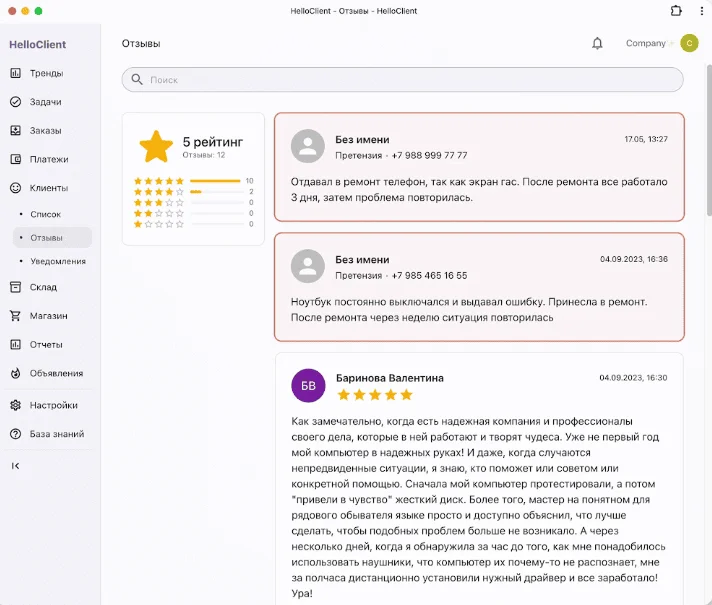Open the Settings gear icon

[x=15, y=405]
